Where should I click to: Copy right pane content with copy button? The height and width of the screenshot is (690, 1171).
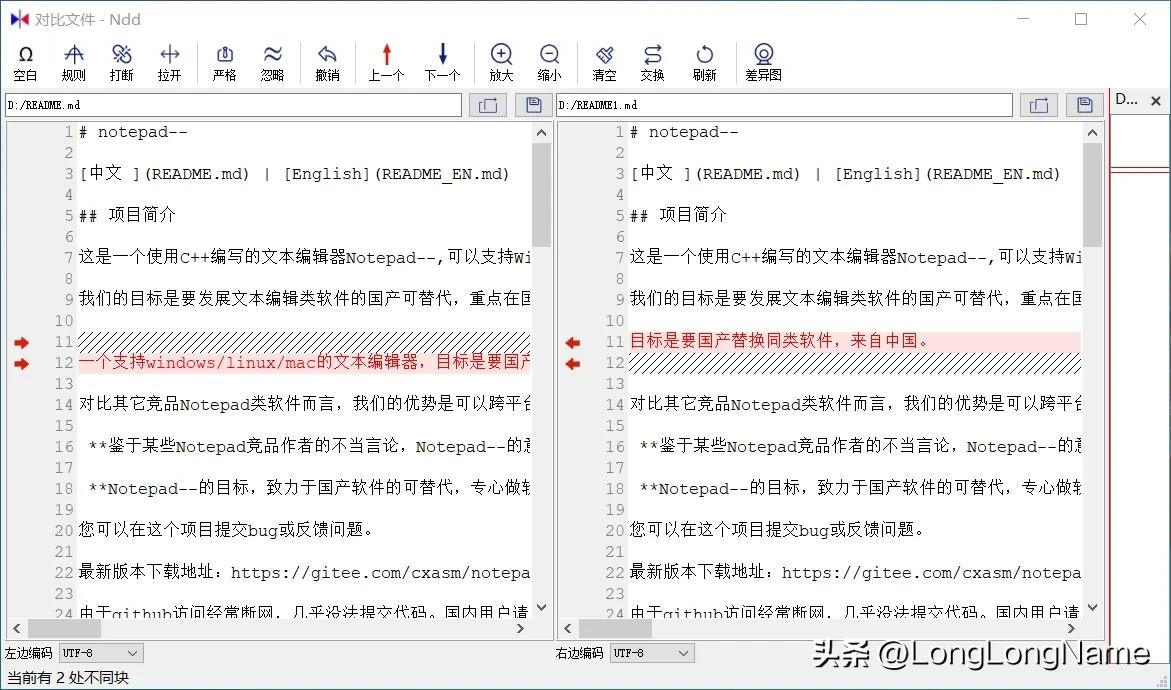(1037, 104)
